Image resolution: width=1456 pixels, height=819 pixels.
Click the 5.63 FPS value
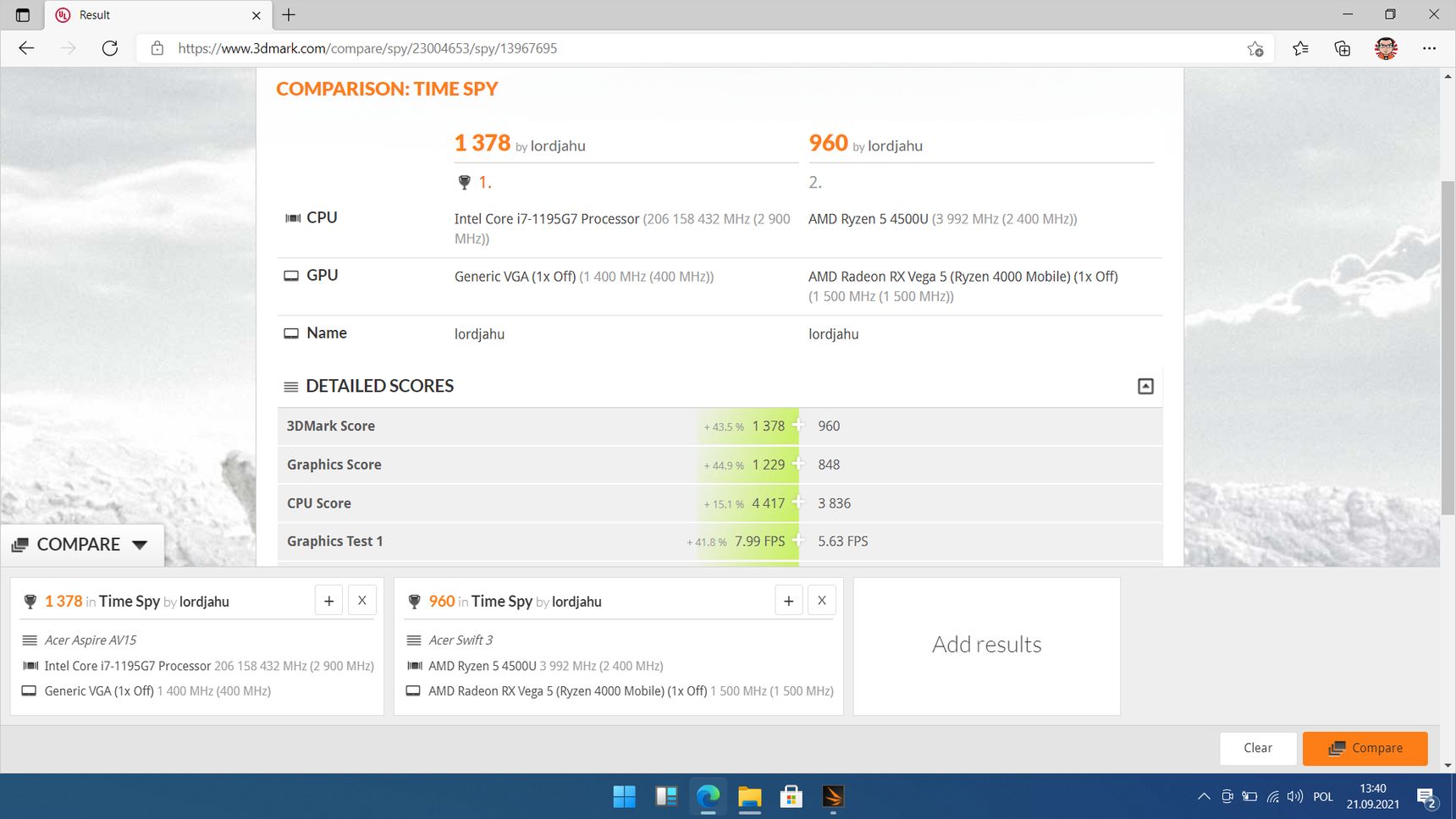tap(843, 541)
